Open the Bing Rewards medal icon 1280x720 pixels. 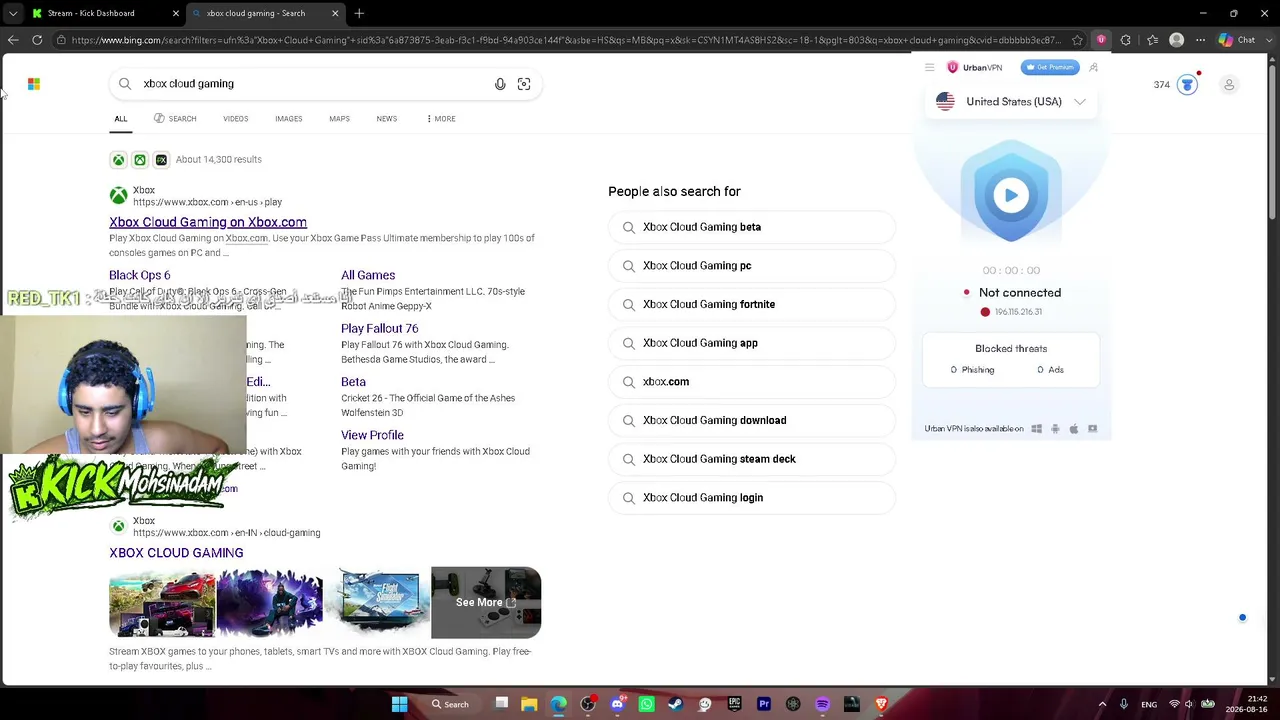pos(1187,85)
